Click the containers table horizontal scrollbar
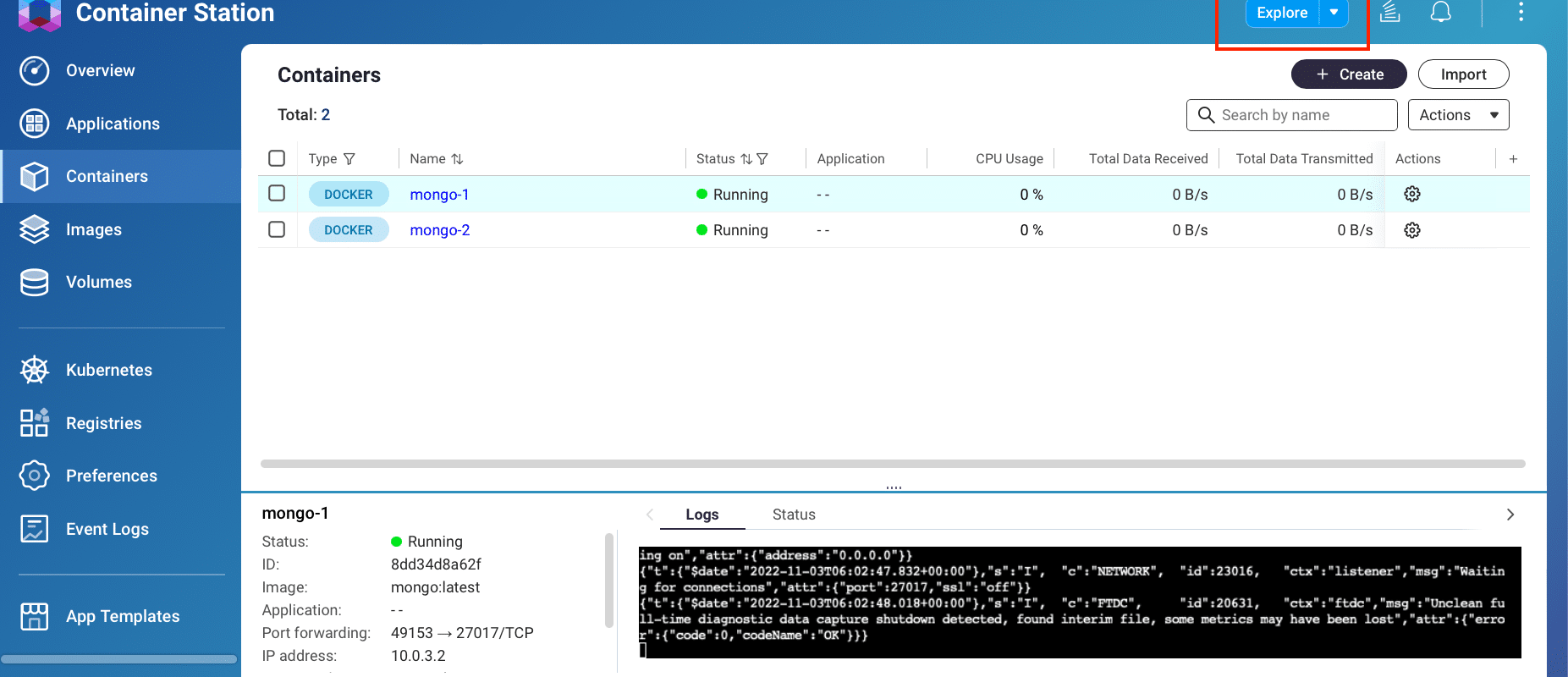This screenshot has width=1568, height=677. [x=893, y=464]
